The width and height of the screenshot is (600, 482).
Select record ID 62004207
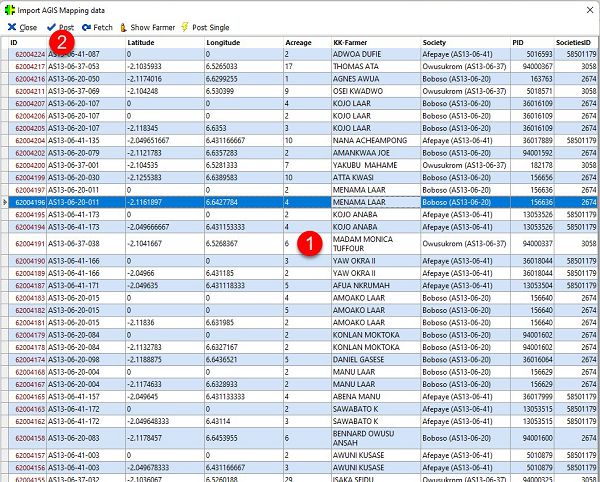[28, 103]
